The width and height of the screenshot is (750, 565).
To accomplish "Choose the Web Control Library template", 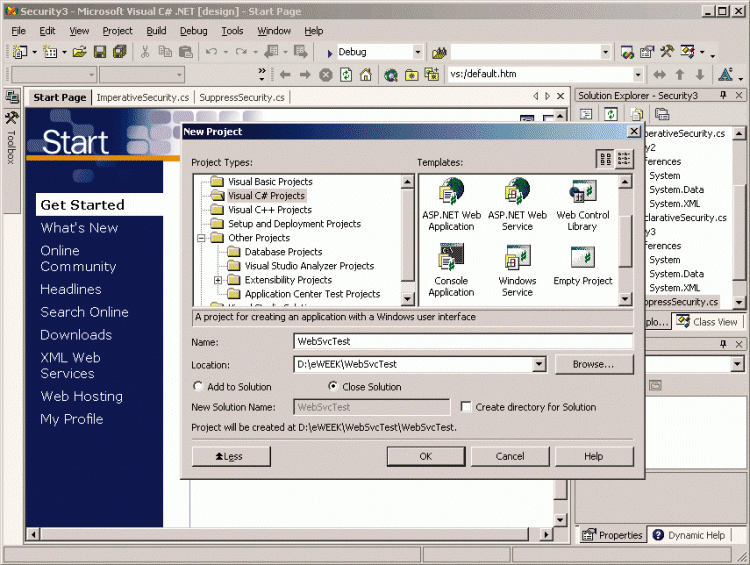I will pos(582,205).
